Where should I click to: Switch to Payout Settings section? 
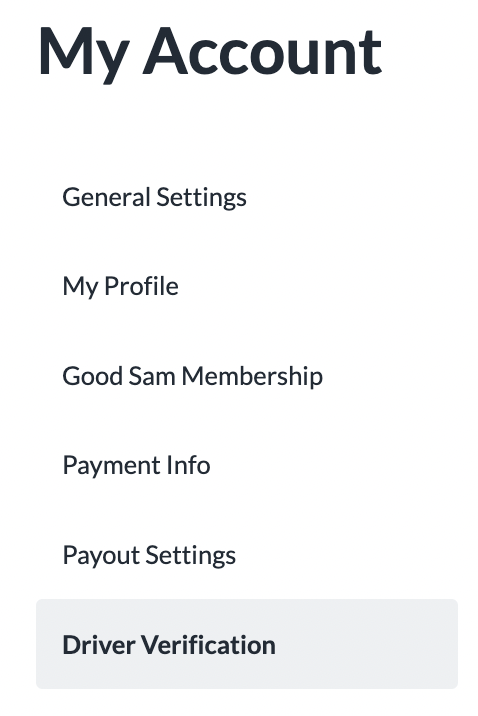click(x=149, y=556)
